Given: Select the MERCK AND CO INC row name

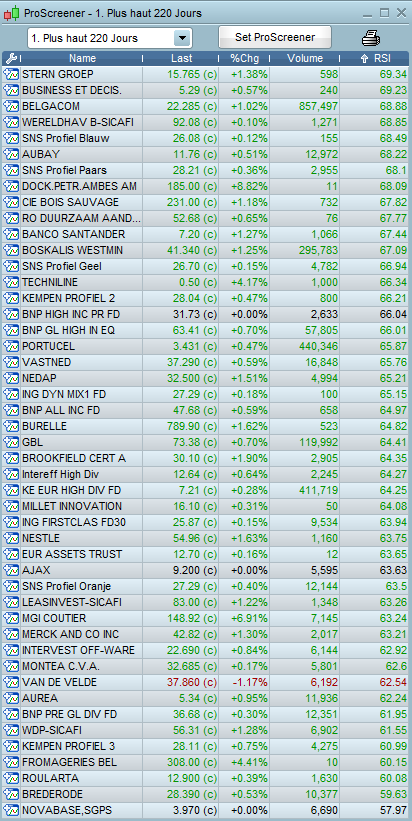Looking at the screenshot, I should coord(71,635).
